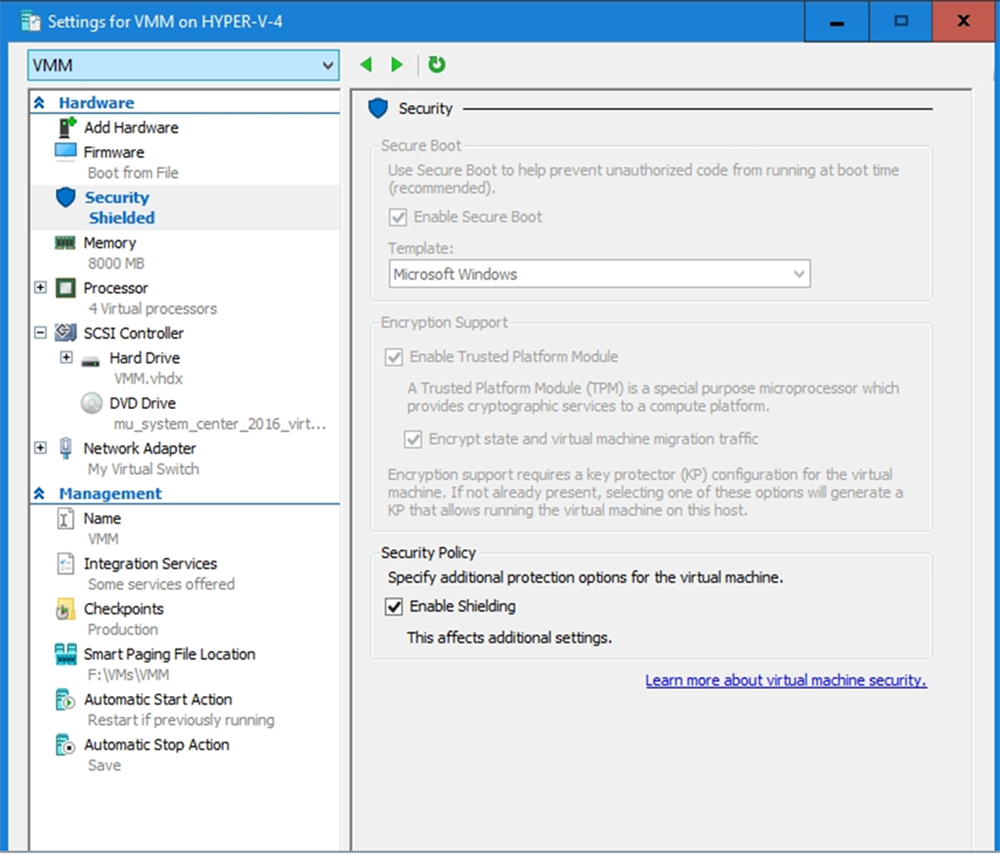Click the green forward navigation arrow

(x=397, y=65)
